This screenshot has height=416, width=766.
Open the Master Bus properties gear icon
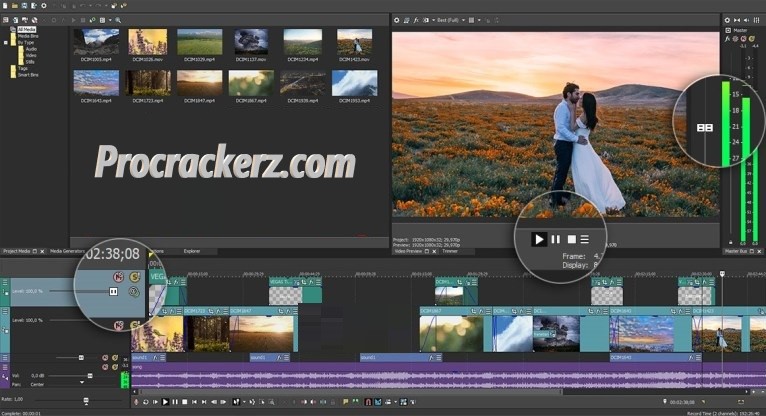point(727,20)
